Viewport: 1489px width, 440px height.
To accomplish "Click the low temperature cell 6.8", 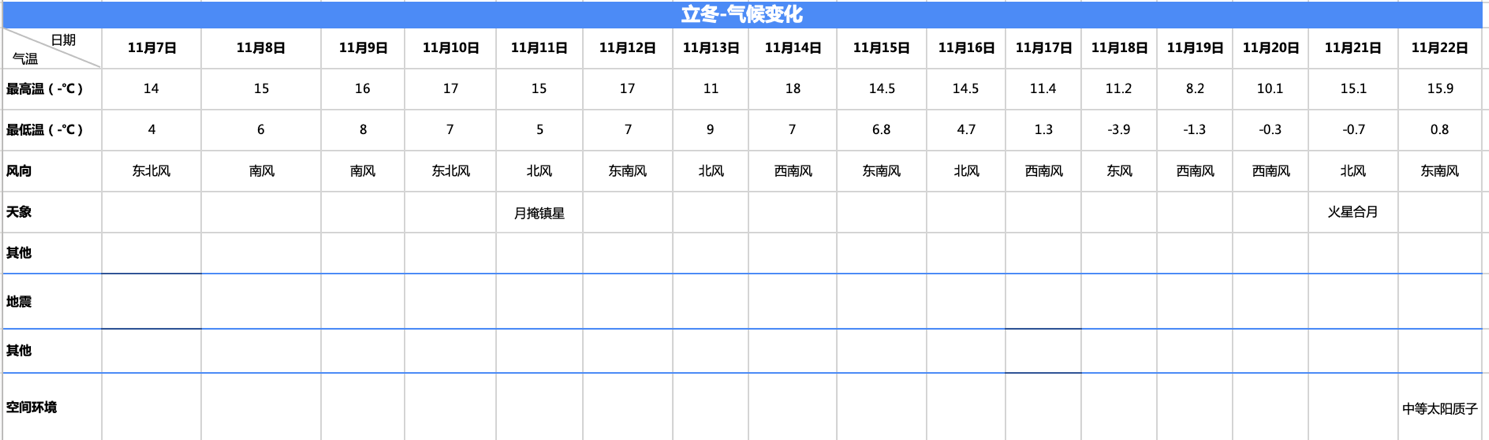I will pos(881,130).
